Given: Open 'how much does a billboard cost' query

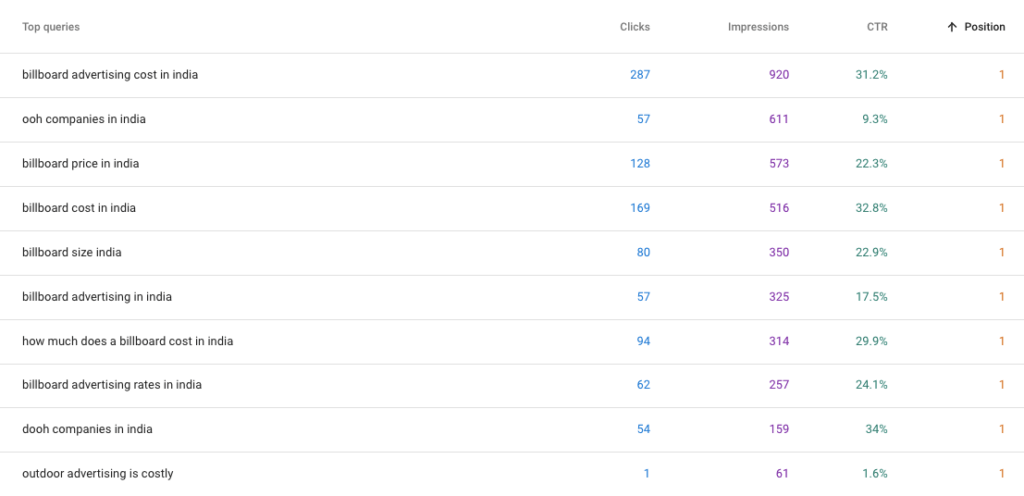Looking at the screenshot, I should pos(127,341).
